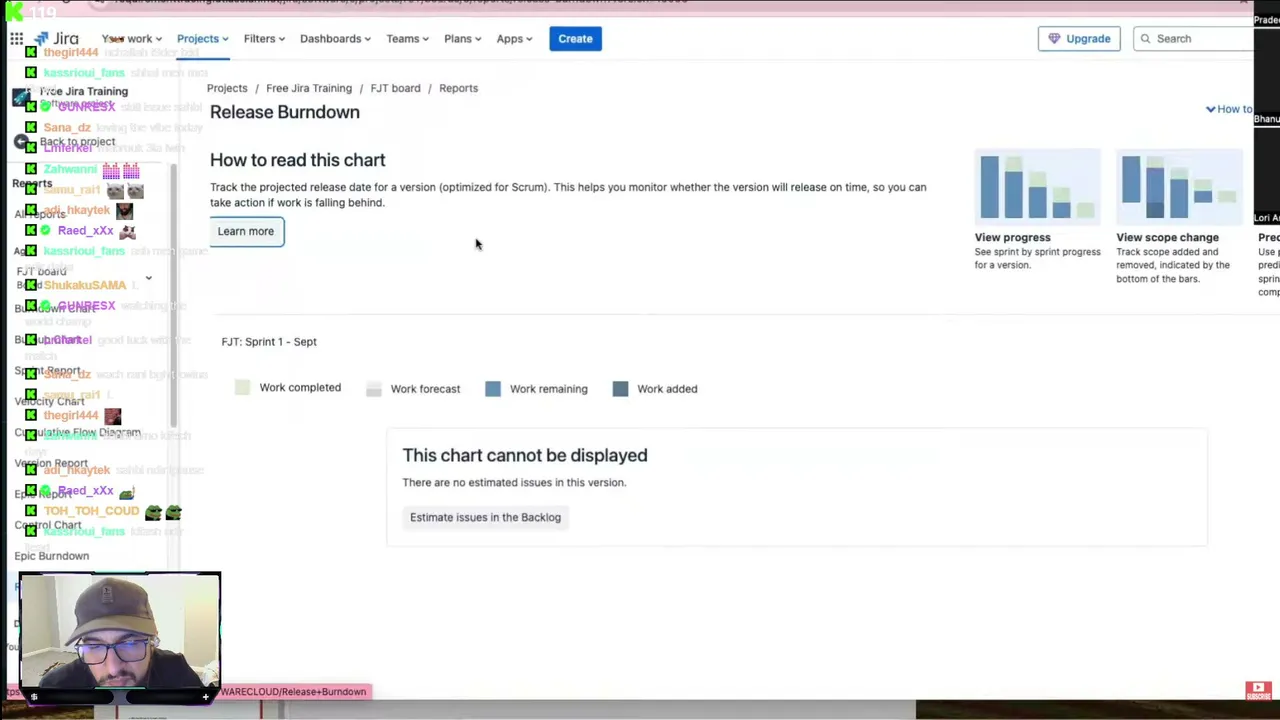Open the app switcher grid icon
This screenshot has height=720, width=1280.
click(x=17, y=39)
